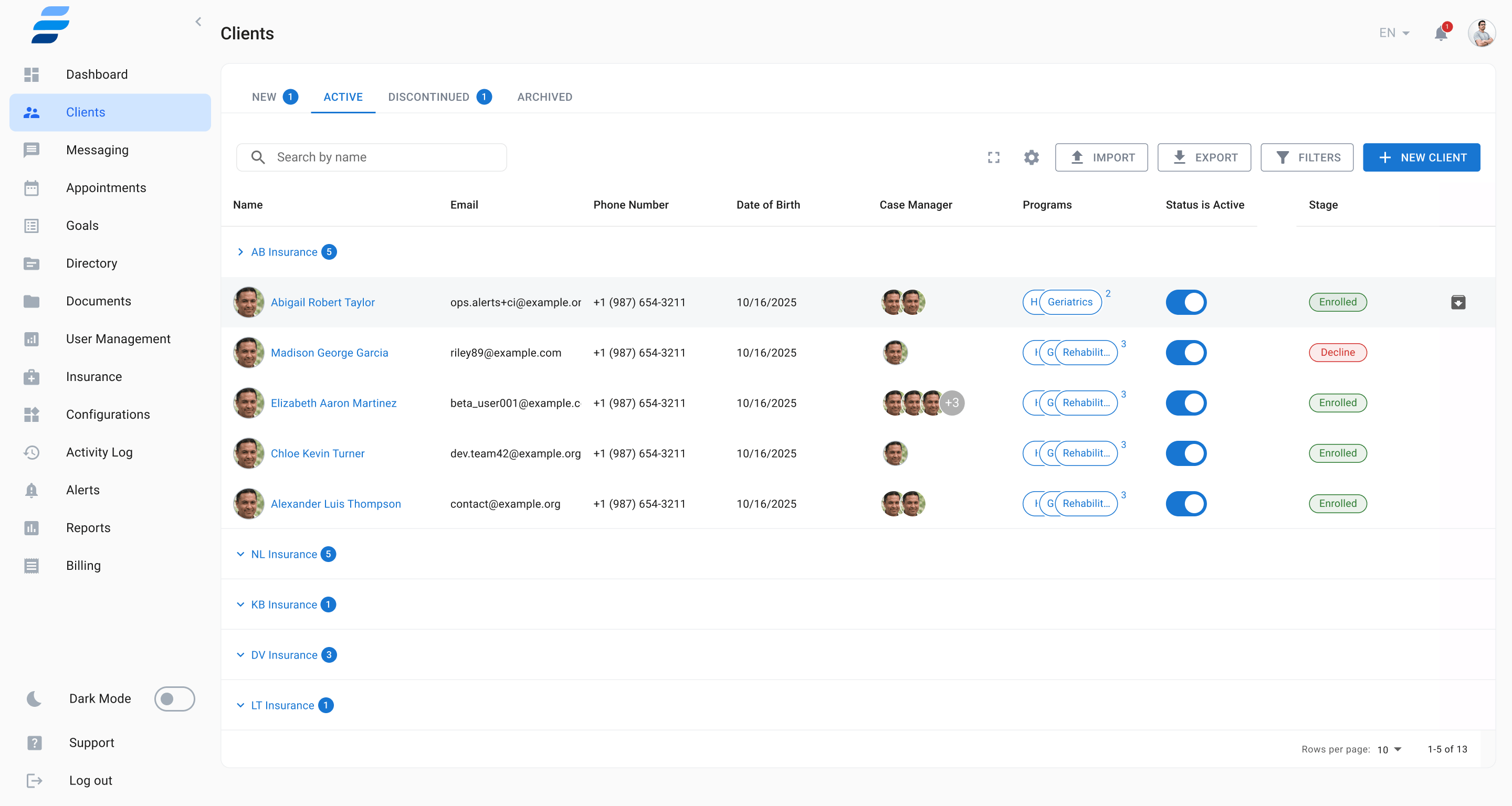Image resolution: width=1512 pixels, height=806 pixels.
Task: Open the EN language dropdown
Action: pyautogui.click(x=1393, y=33)
